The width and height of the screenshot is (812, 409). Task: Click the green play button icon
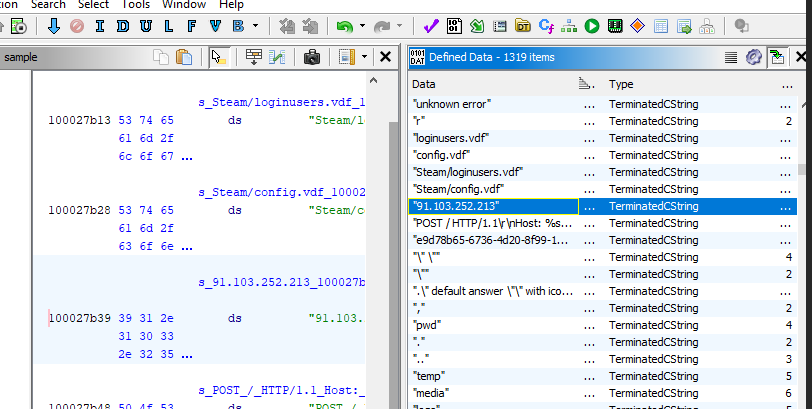[592, 25]
